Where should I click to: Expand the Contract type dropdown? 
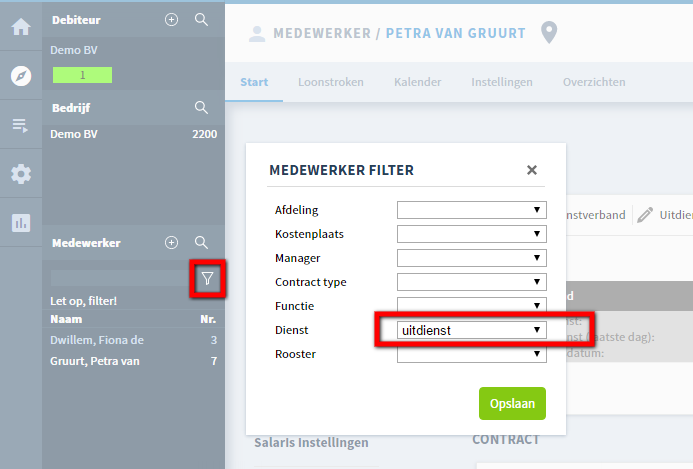click(x=472, y=282)
